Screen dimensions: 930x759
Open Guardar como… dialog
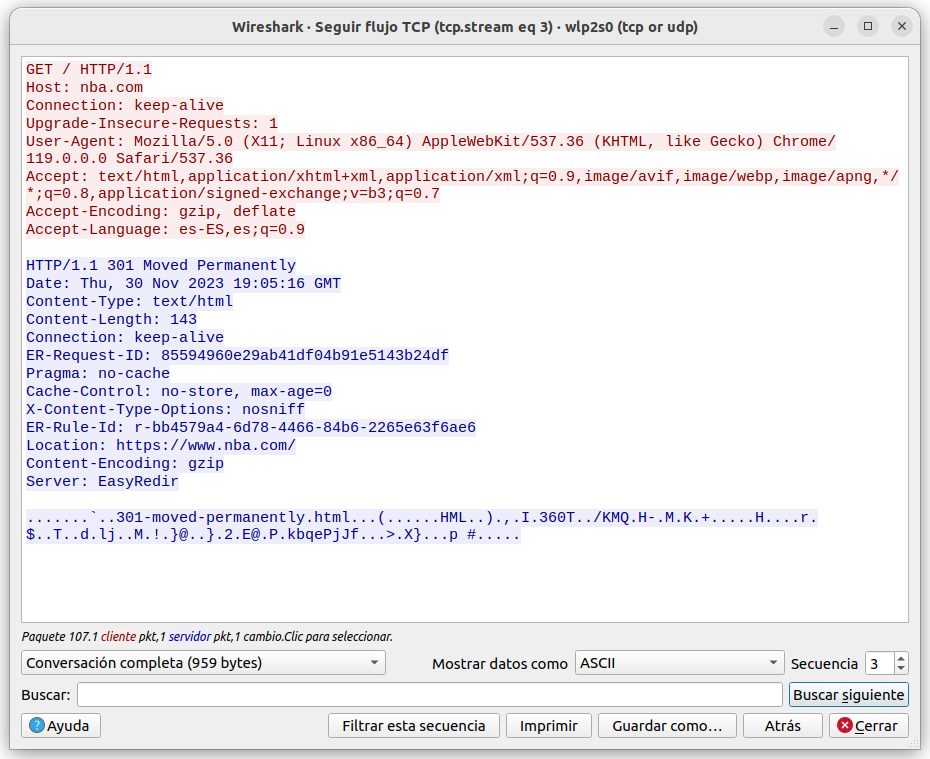pyautogui.click(x=667, y=725)
